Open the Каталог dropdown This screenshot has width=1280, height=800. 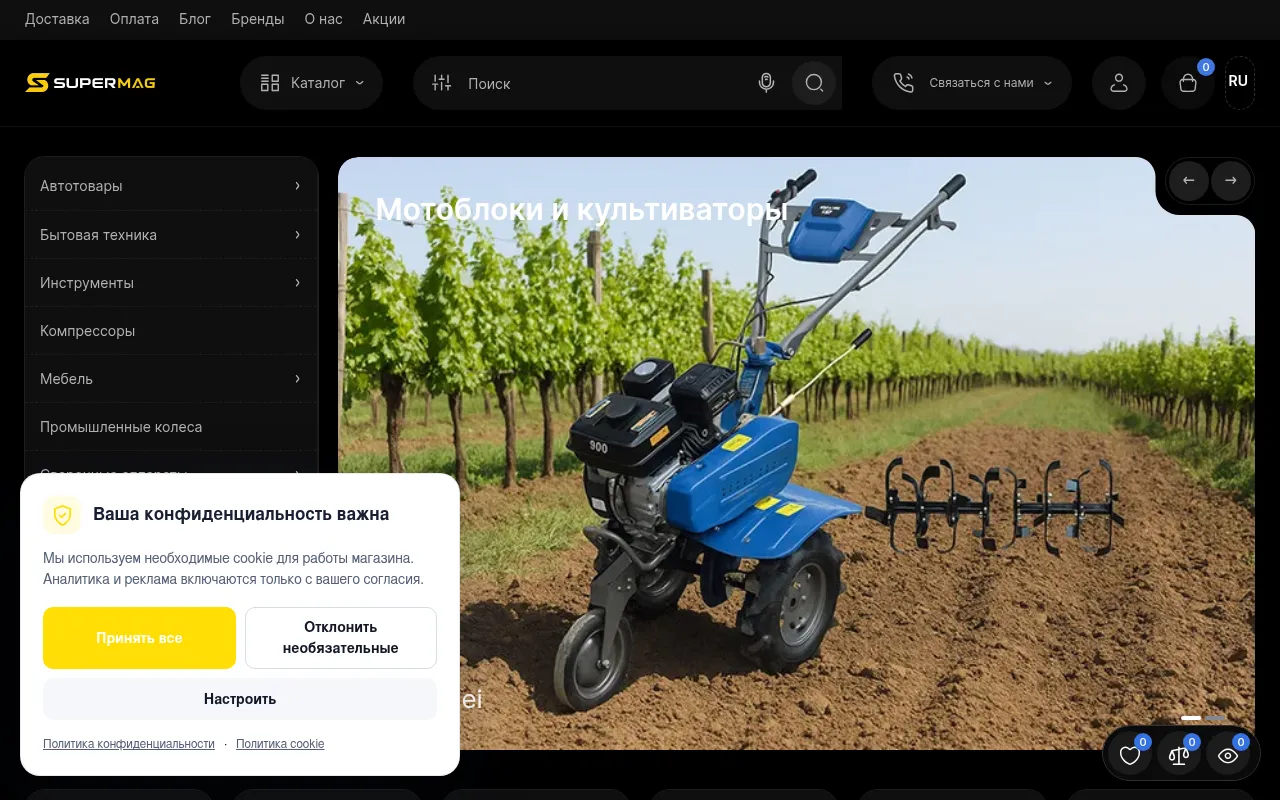pyautogui.click(x=311, y=83)
